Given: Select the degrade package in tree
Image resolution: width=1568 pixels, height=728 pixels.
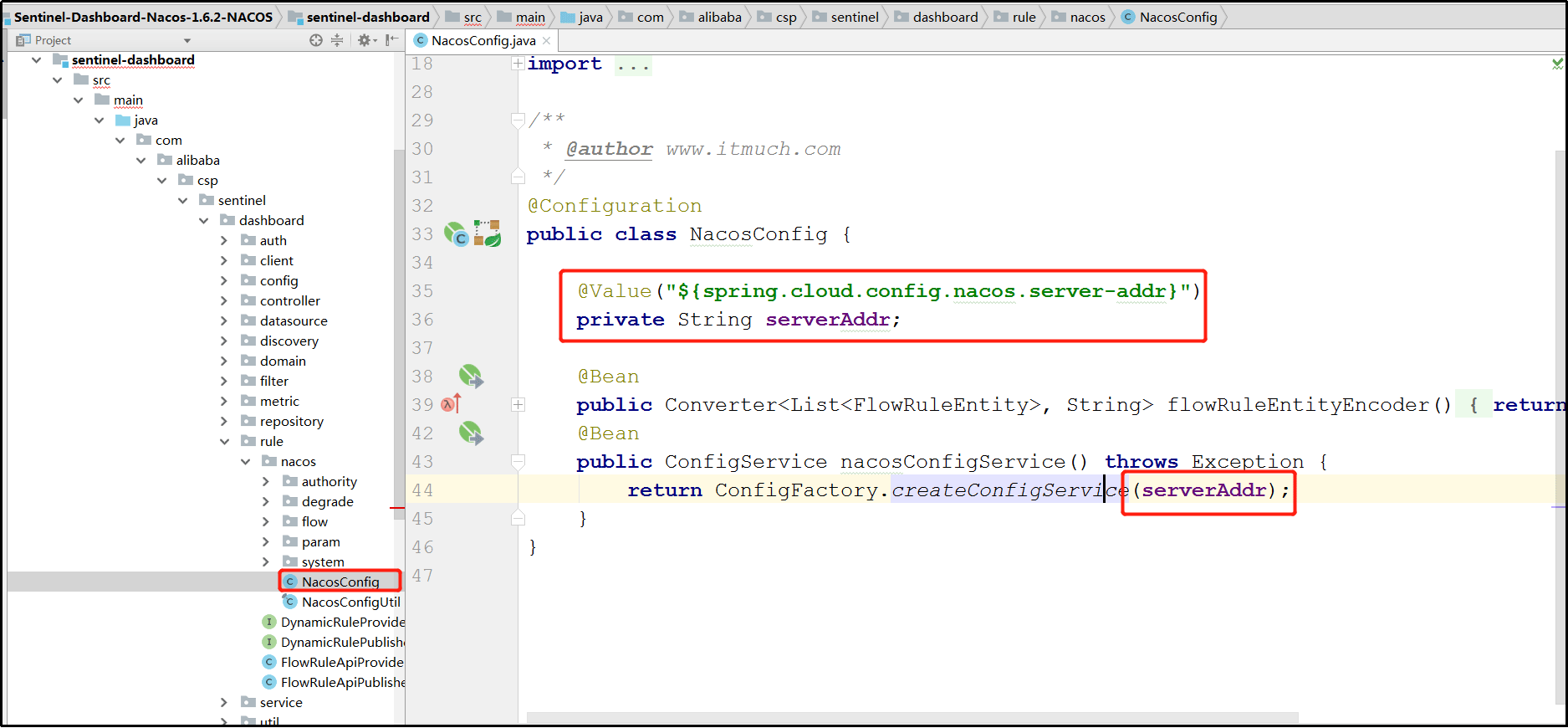Looking at the screenshot, I should click(327, 502).
